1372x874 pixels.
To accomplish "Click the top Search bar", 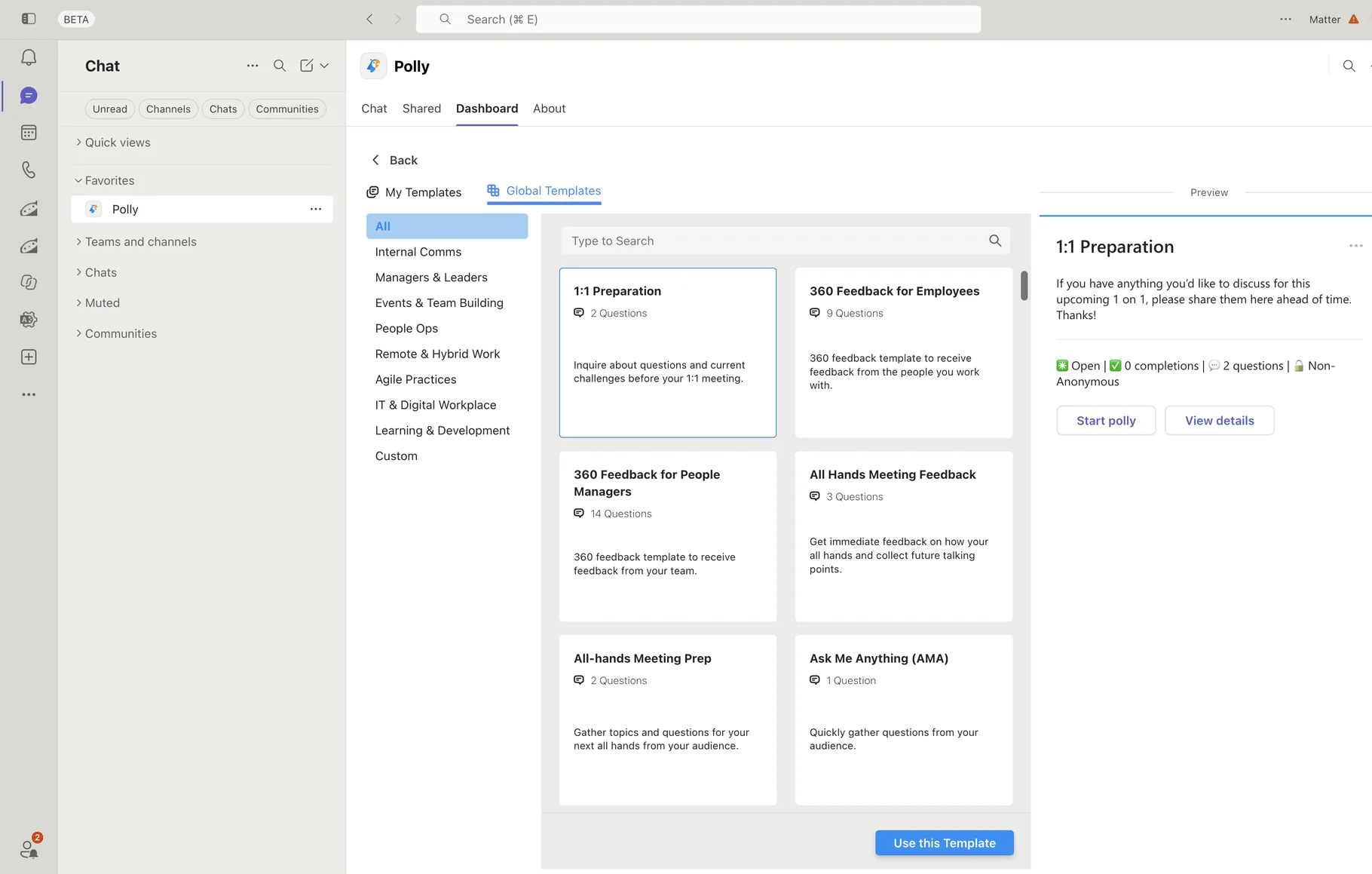I will pyautogui.click(x=698, y=19).
